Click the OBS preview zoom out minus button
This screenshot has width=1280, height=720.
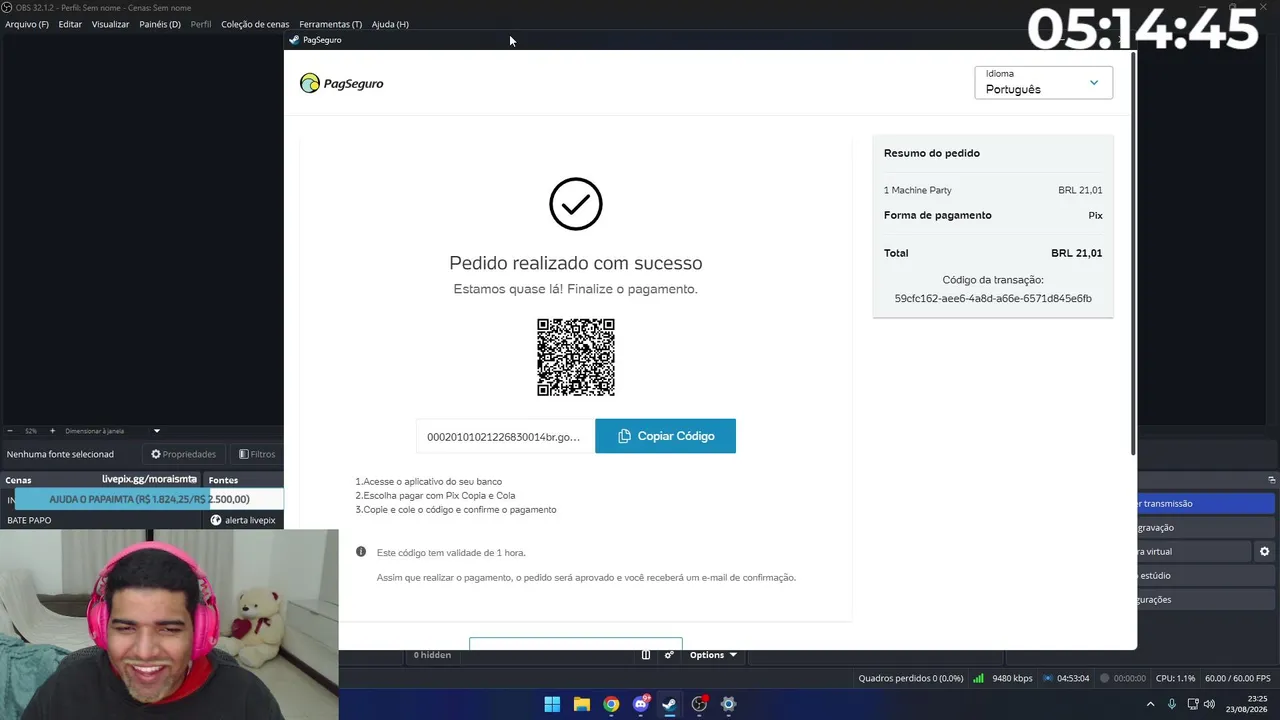point(10,431)
